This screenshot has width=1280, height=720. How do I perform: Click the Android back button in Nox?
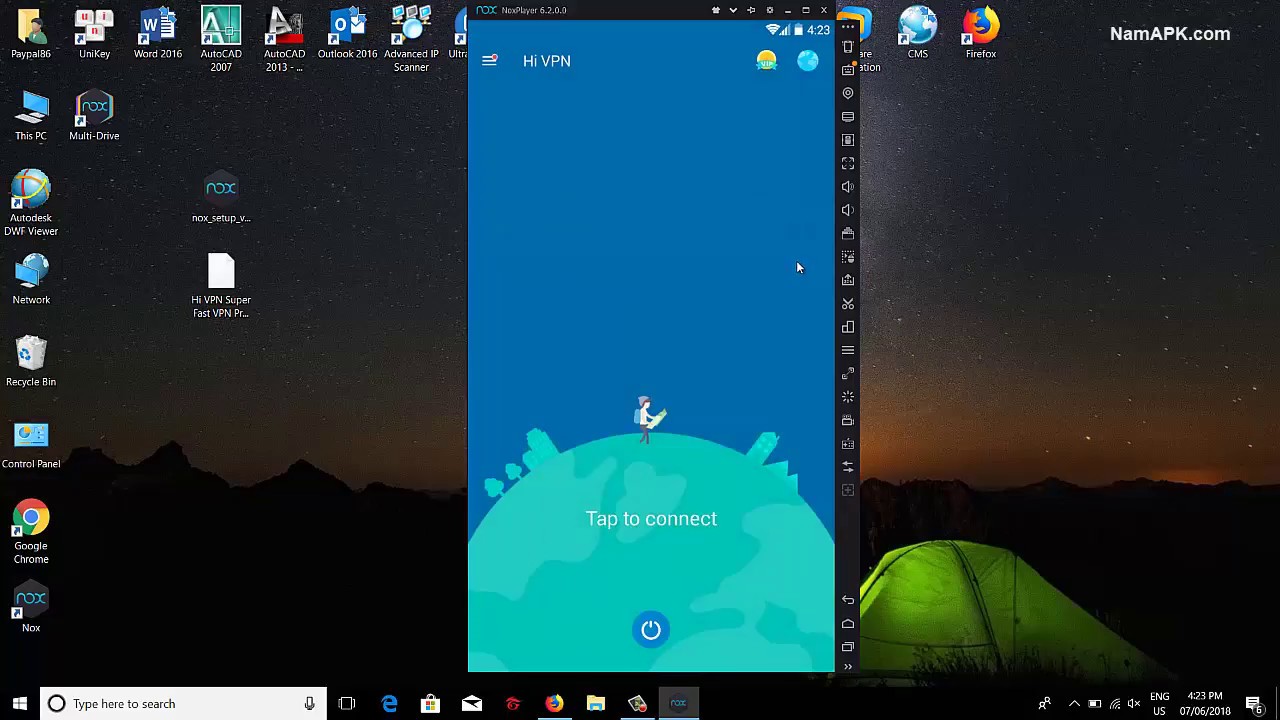coord(848,600)
